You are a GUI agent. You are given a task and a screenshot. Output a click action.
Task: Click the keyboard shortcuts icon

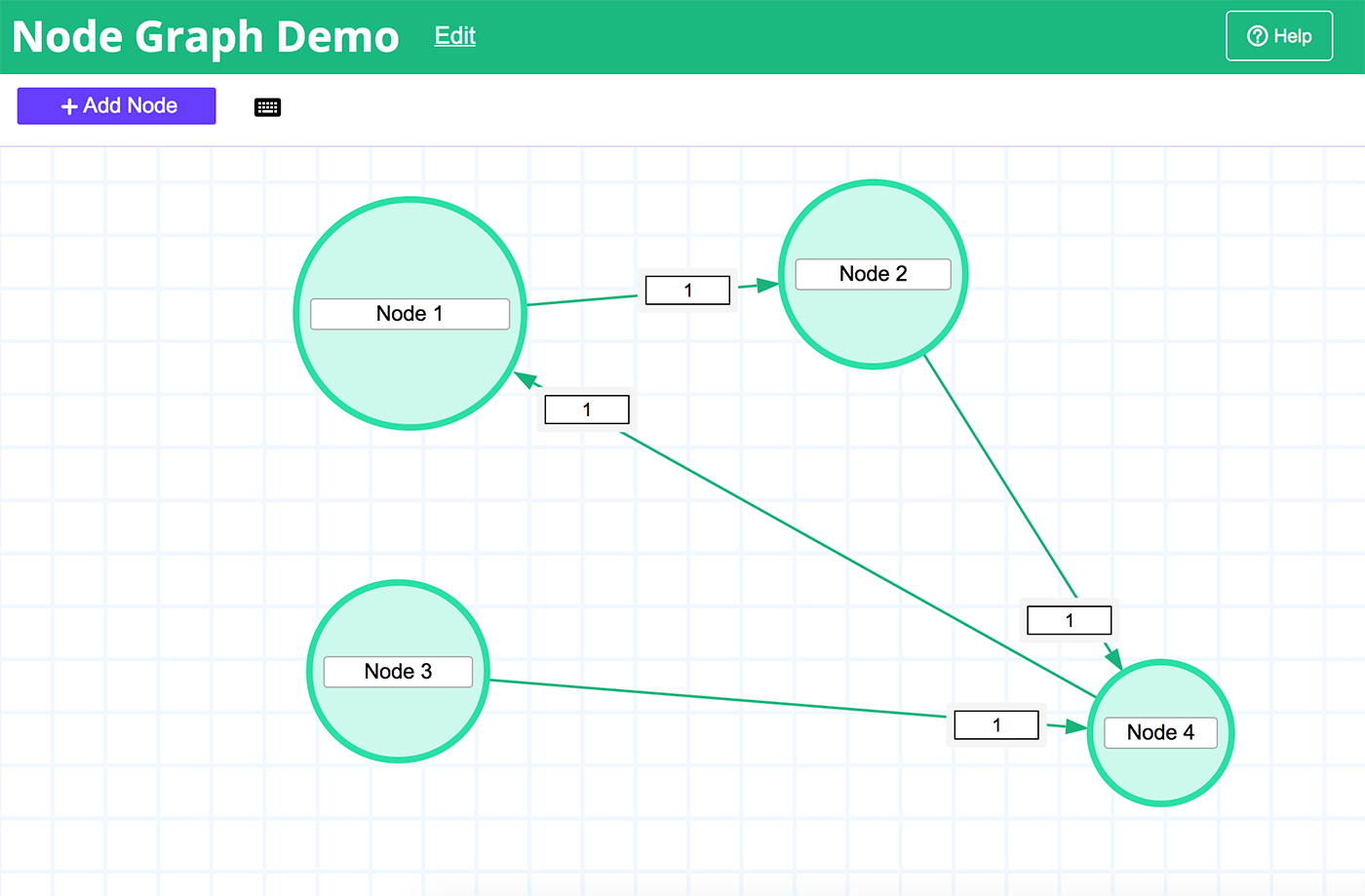coord(267,107)
